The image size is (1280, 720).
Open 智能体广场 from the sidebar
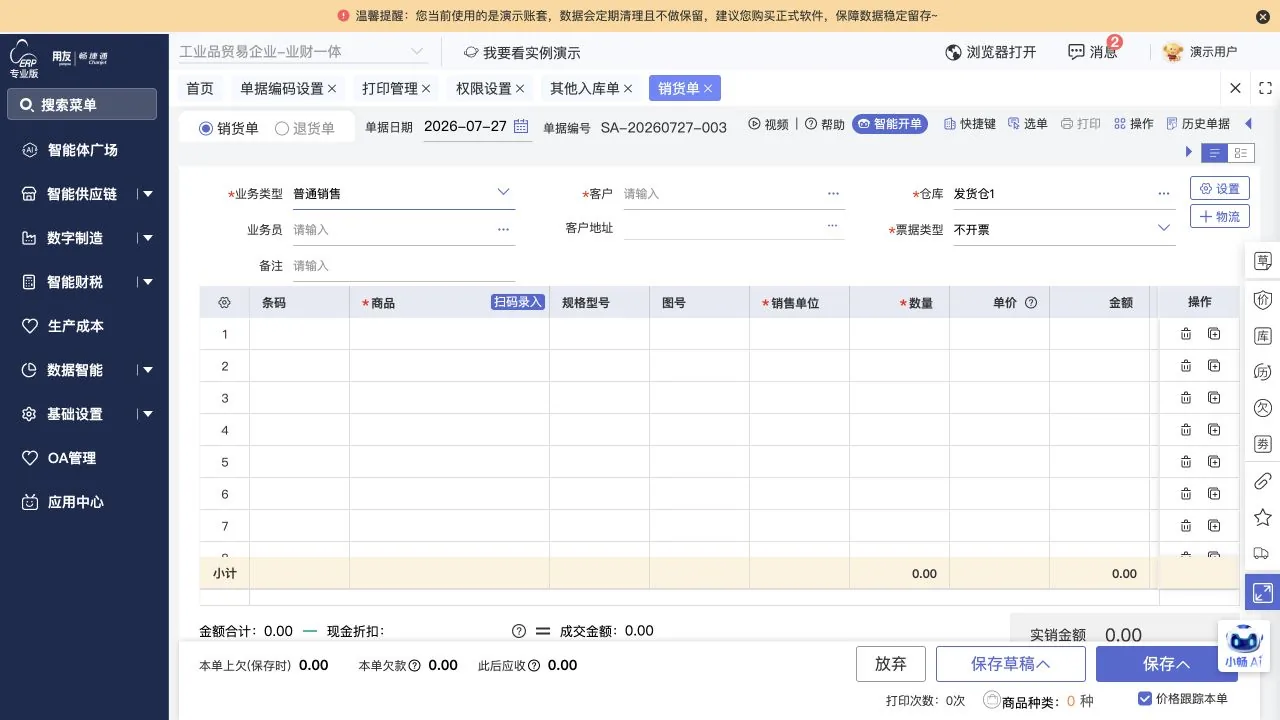pyautogui.click(x=84, y=150)
